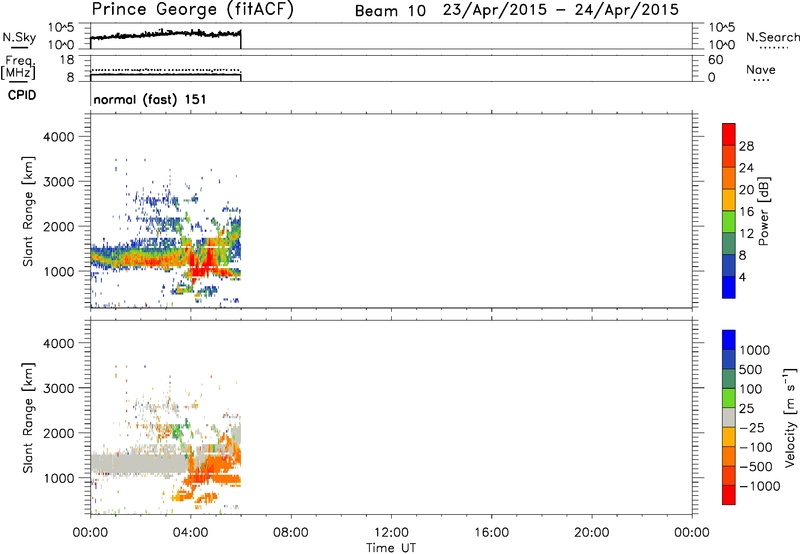This screenshot has height=554, width=800.
Task: Click the "Beam 10" label
Action: tap(390, 11)
